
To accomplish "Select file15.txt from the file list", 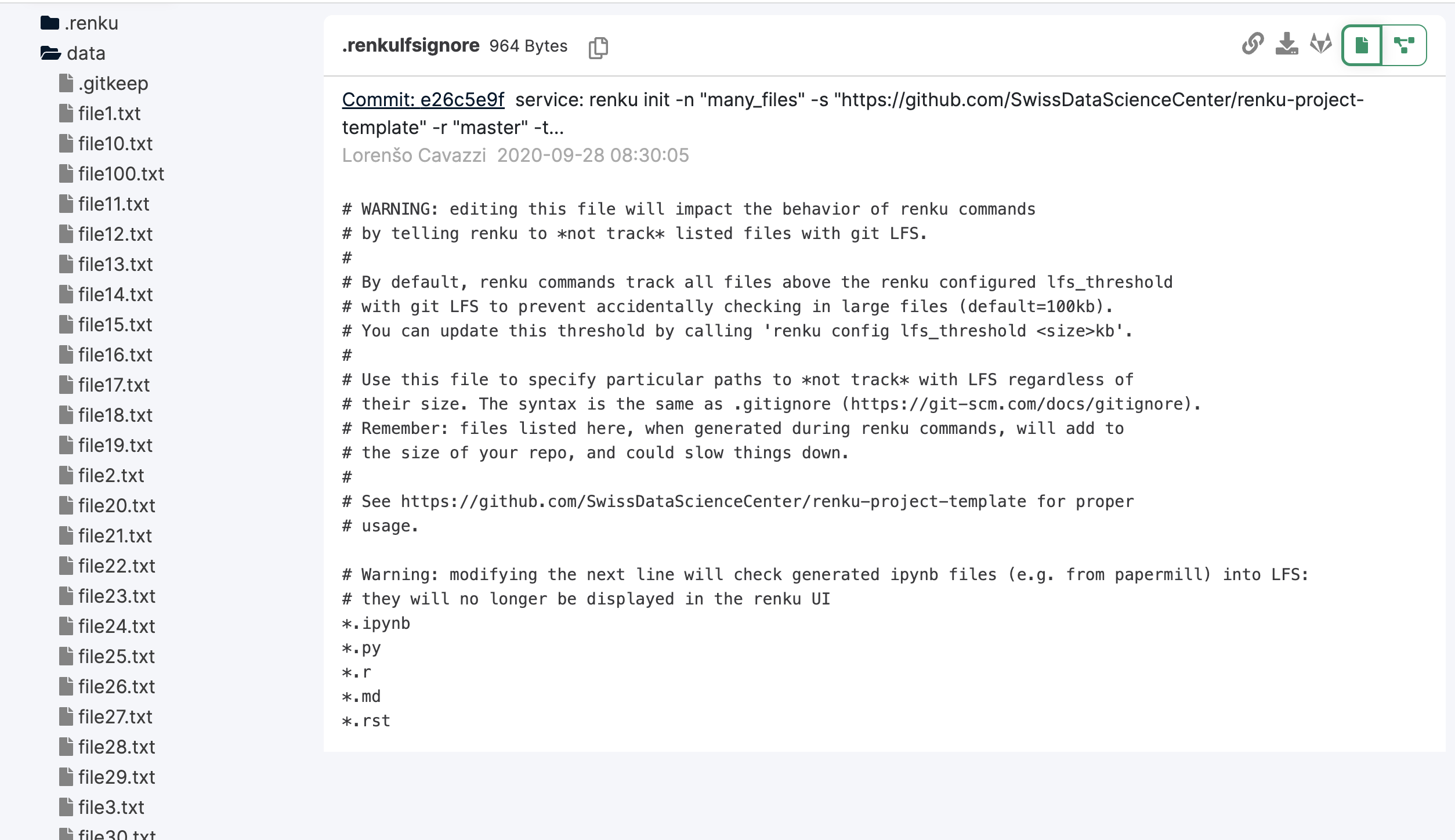I will click(x=115, y=324).
